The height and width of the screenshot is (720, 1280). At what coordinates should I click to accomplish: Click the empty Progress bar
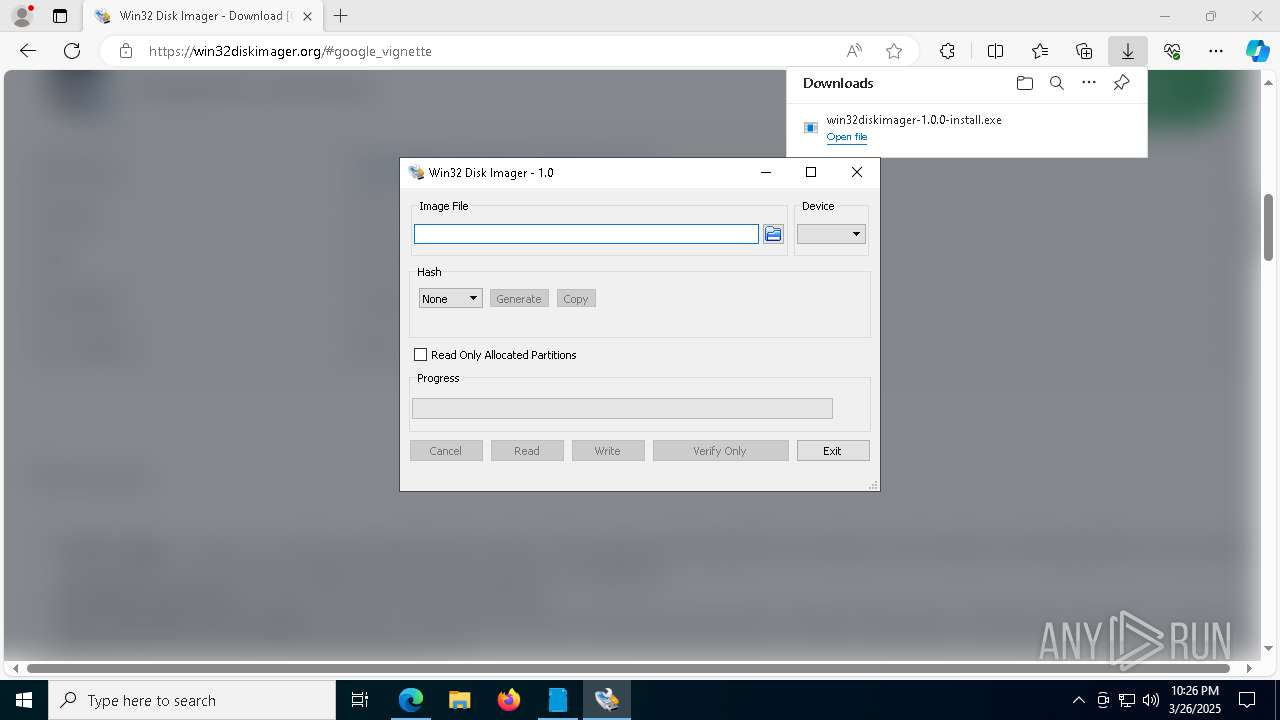coord(622,408)
